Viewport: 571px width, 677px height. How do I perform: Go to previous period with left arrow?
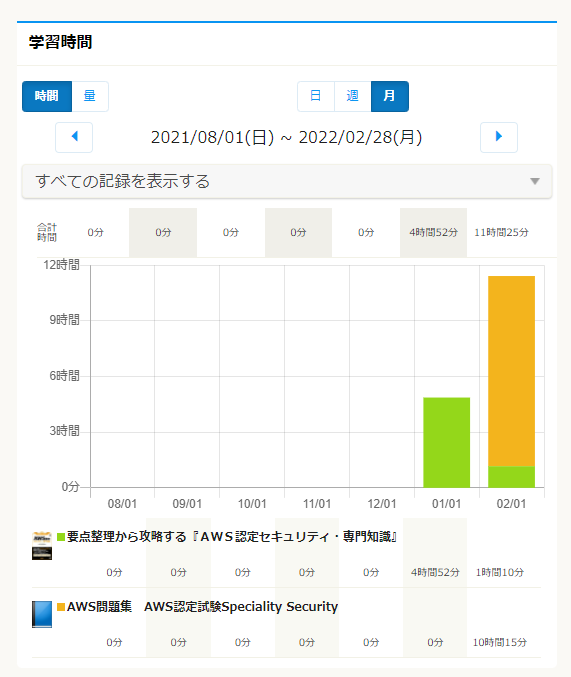pyautogui.click(x=74, y=137)
